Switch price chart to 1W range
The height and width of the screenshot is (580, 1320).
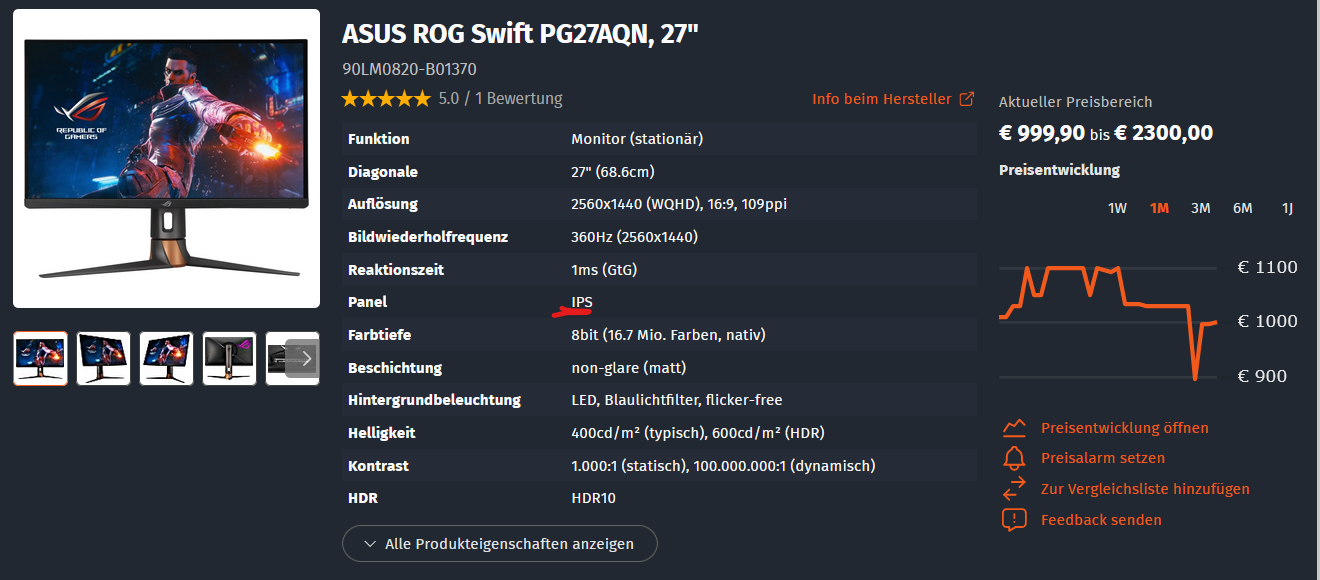pos(1117,208)
